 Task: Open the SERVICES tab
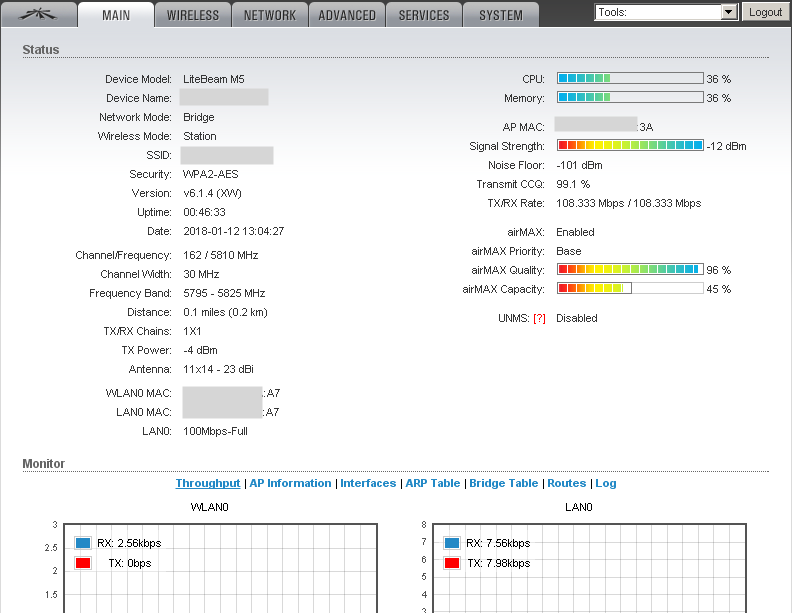pyautogui.click(x=424, y=15)
